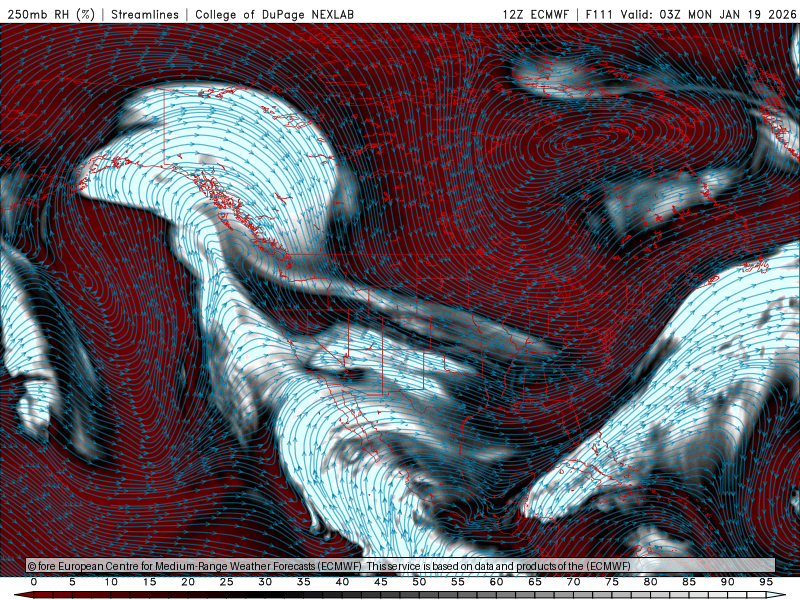The height and width of the screenshot is (600, 800).
Task: Select the "55" color scale label
Action: tap(458, 582)
